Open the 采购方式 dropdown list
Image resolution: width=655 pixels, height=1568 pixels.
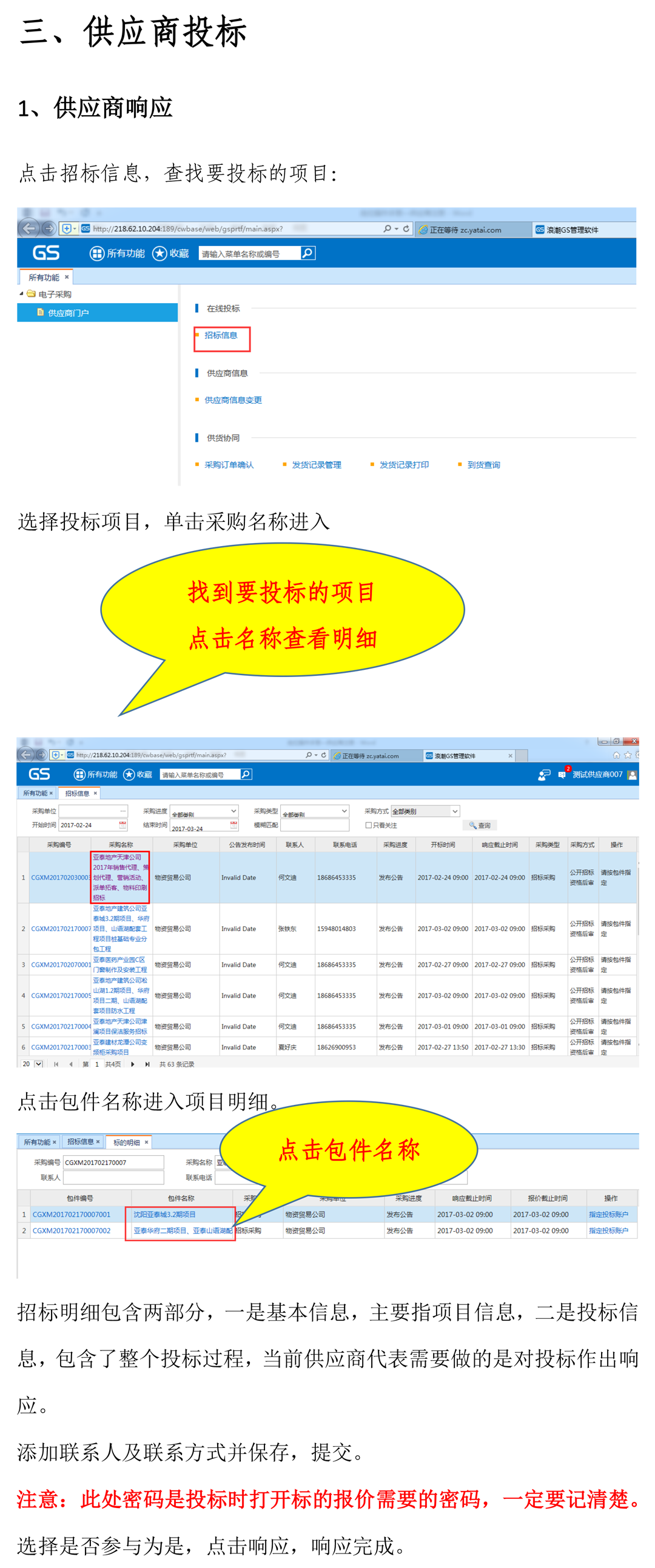454,811
